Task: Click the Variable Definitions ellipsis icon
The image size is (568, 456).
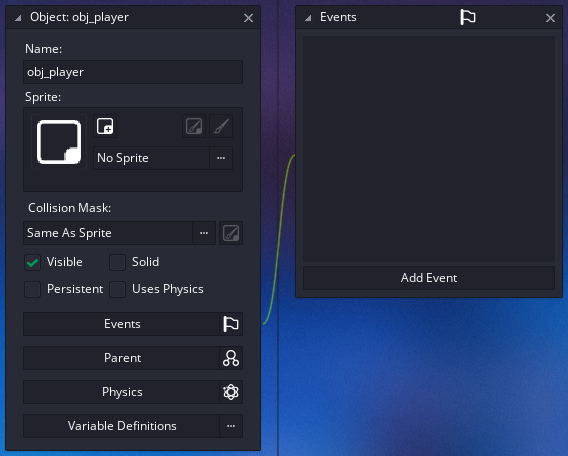Action: pos(231,426)
